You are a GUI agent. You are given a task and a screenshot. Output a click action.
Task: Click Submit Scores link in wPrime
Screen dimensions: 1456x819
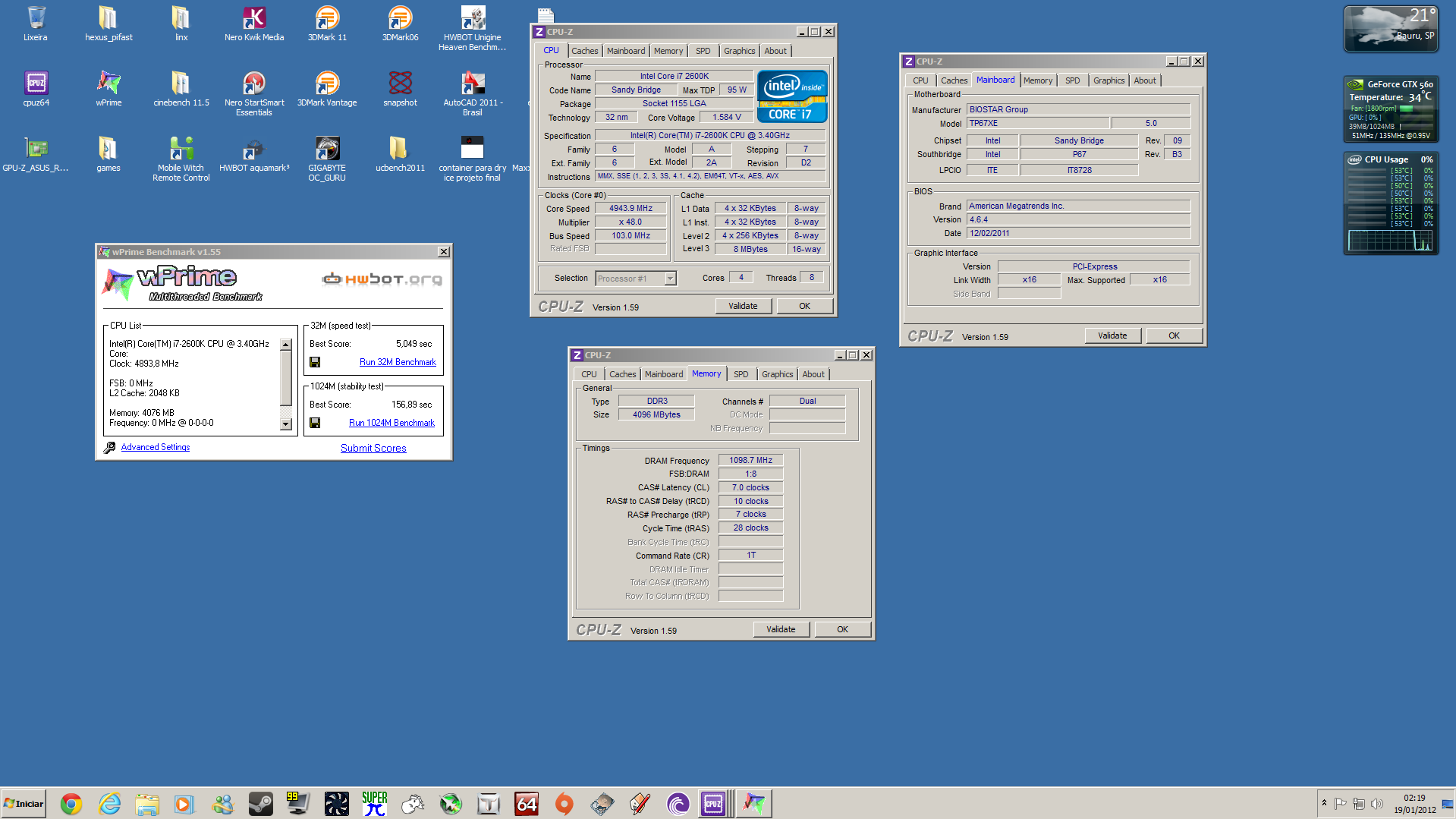coord(373,448)
